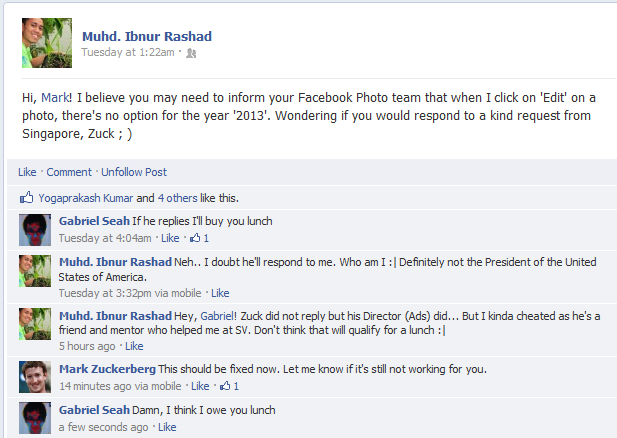Open Gabriel Seah's avatar on first comment

[x=36, y=229]
